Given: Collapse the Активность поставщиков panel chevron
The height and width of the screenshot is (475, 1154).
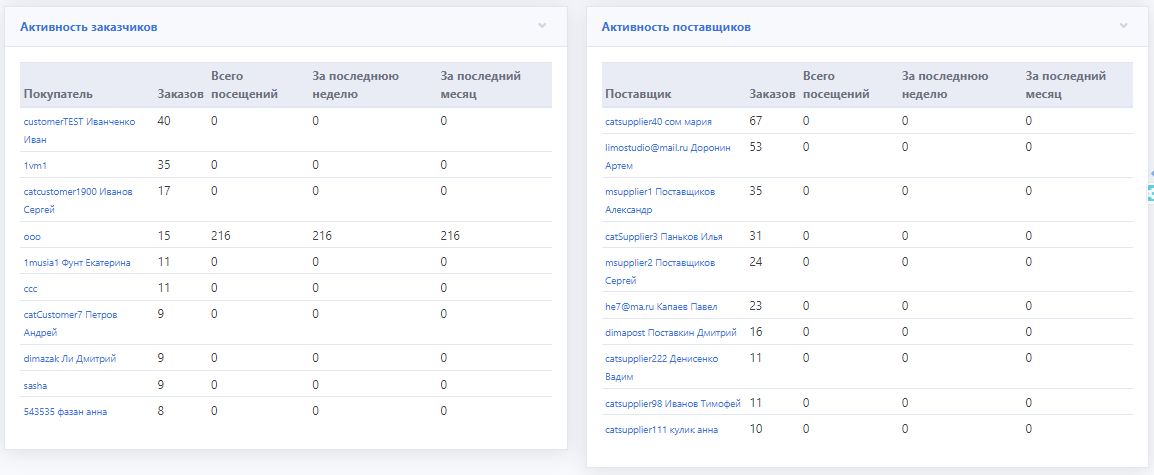Looking at the screenshot, I should (x=1123, y=25).
